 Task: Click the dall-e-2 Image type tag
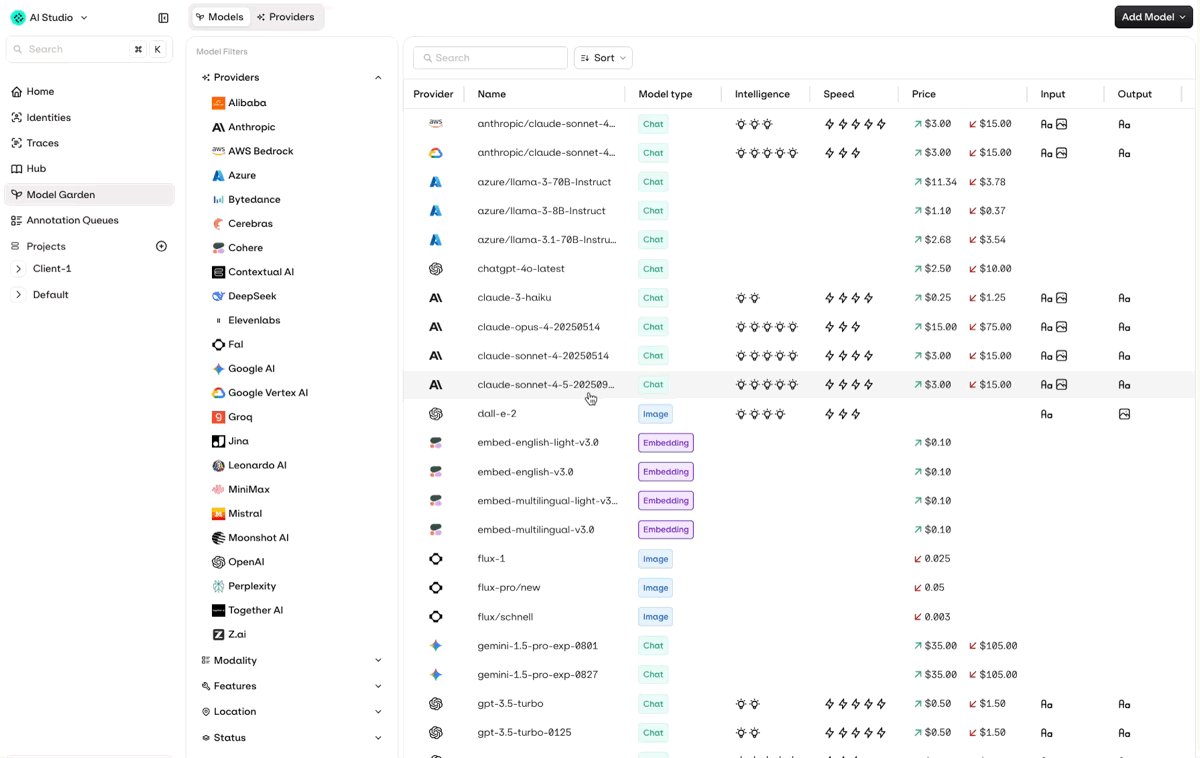coord(655,414)
